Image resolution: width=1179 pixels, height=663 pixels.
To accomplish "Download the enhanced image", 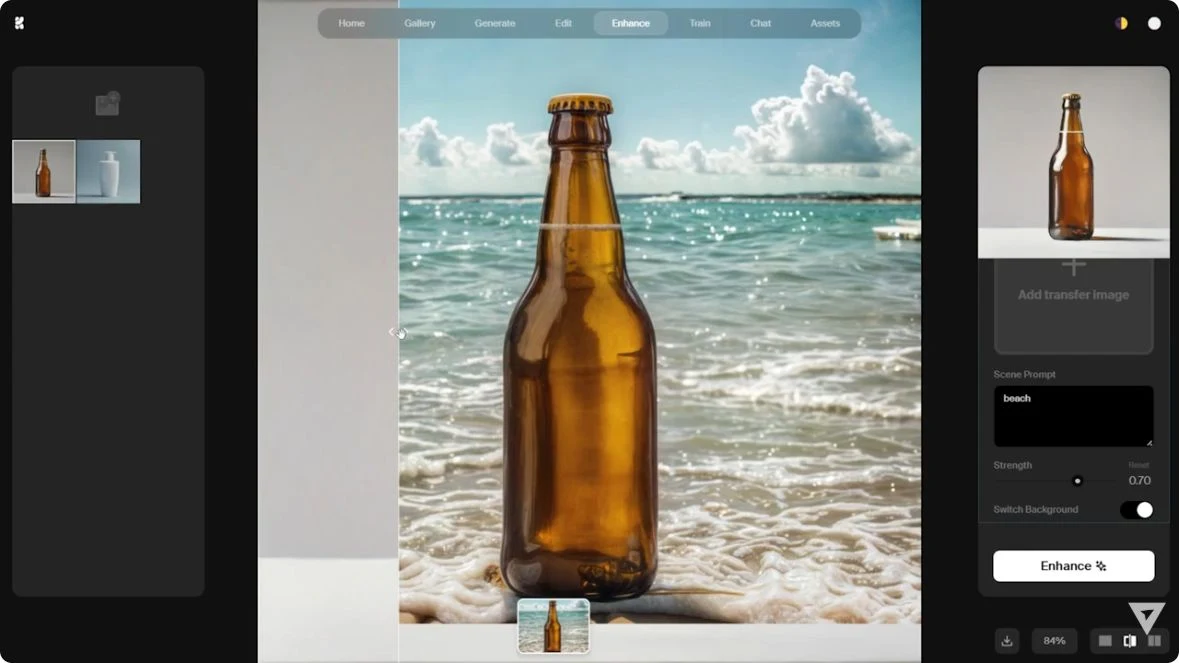I will [x=1007, y=640].
